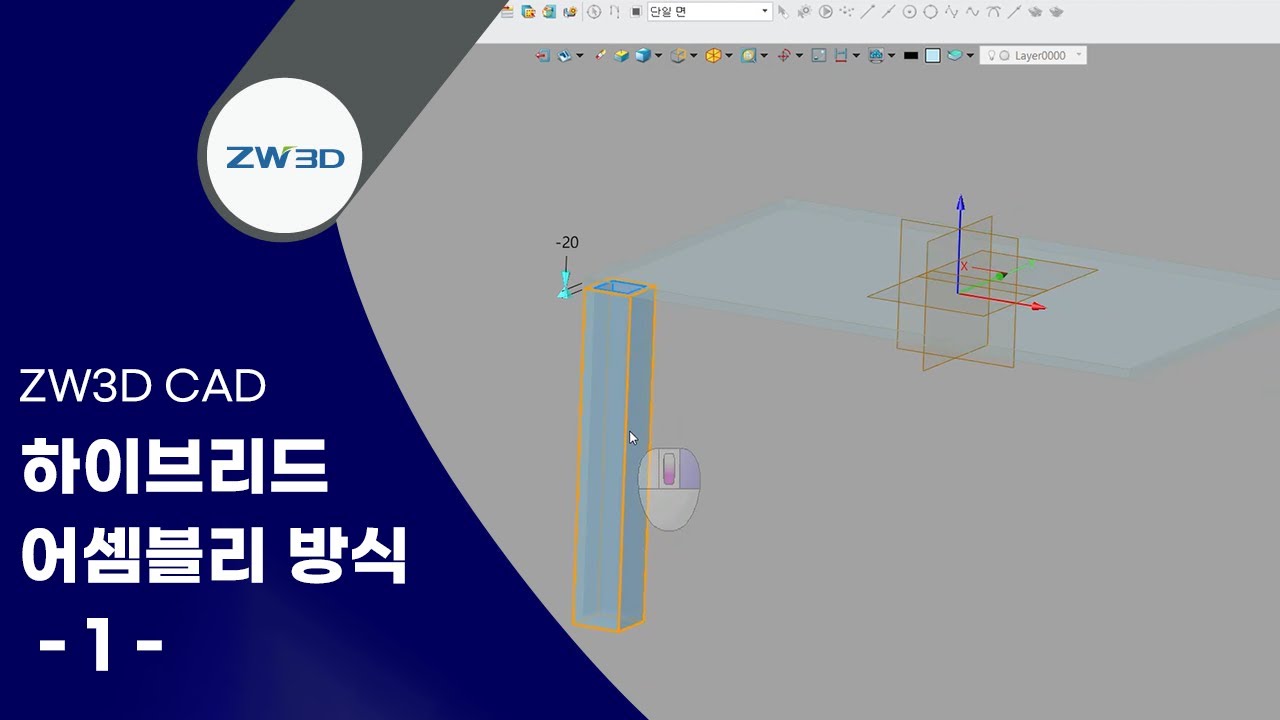Screen dimensions: 1280x720
Task: Click the circled play arrow icon
Action: pos(825,12)
